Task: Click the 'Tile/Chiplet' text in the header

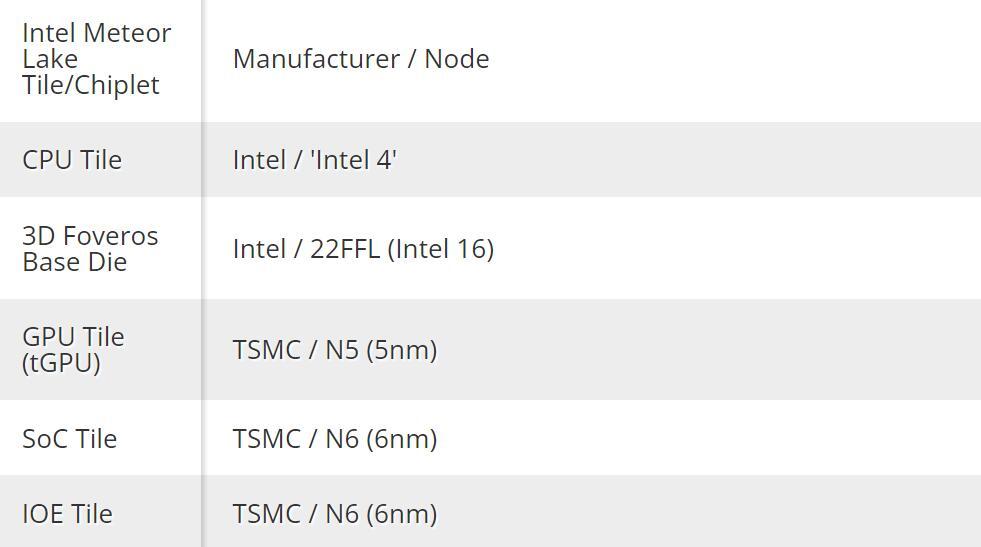Action: pyautogui.click(x=91, y=85)
